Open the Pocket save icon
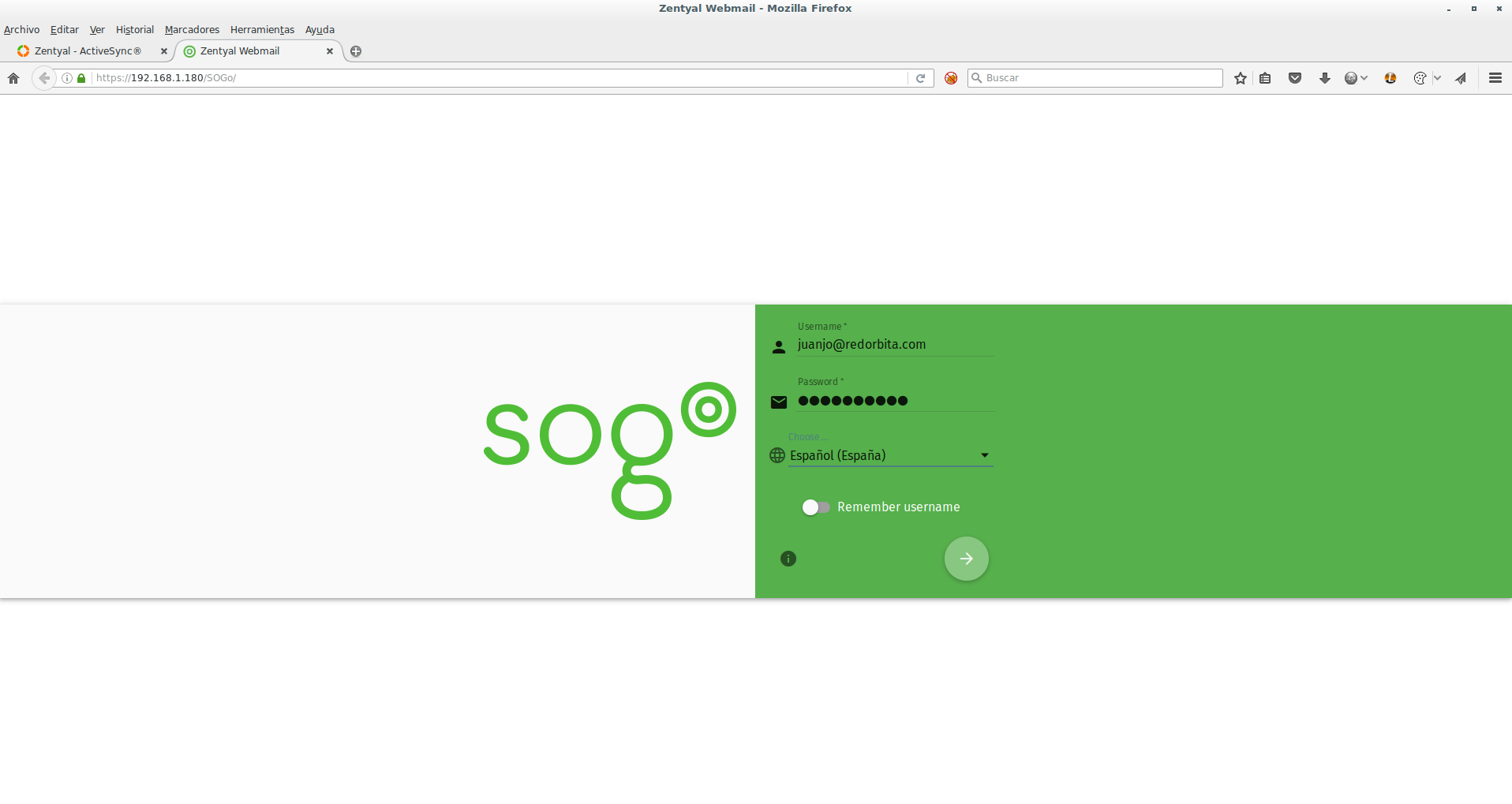1512x804 pixels. tap(1295, 78)
